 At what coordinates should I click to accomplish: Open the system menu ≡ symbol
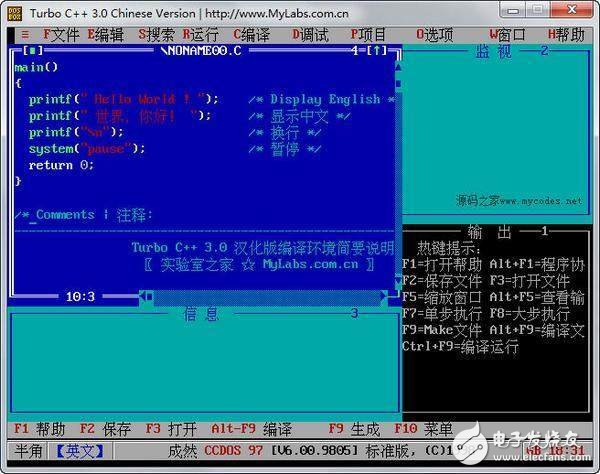[x=25, y=35]
